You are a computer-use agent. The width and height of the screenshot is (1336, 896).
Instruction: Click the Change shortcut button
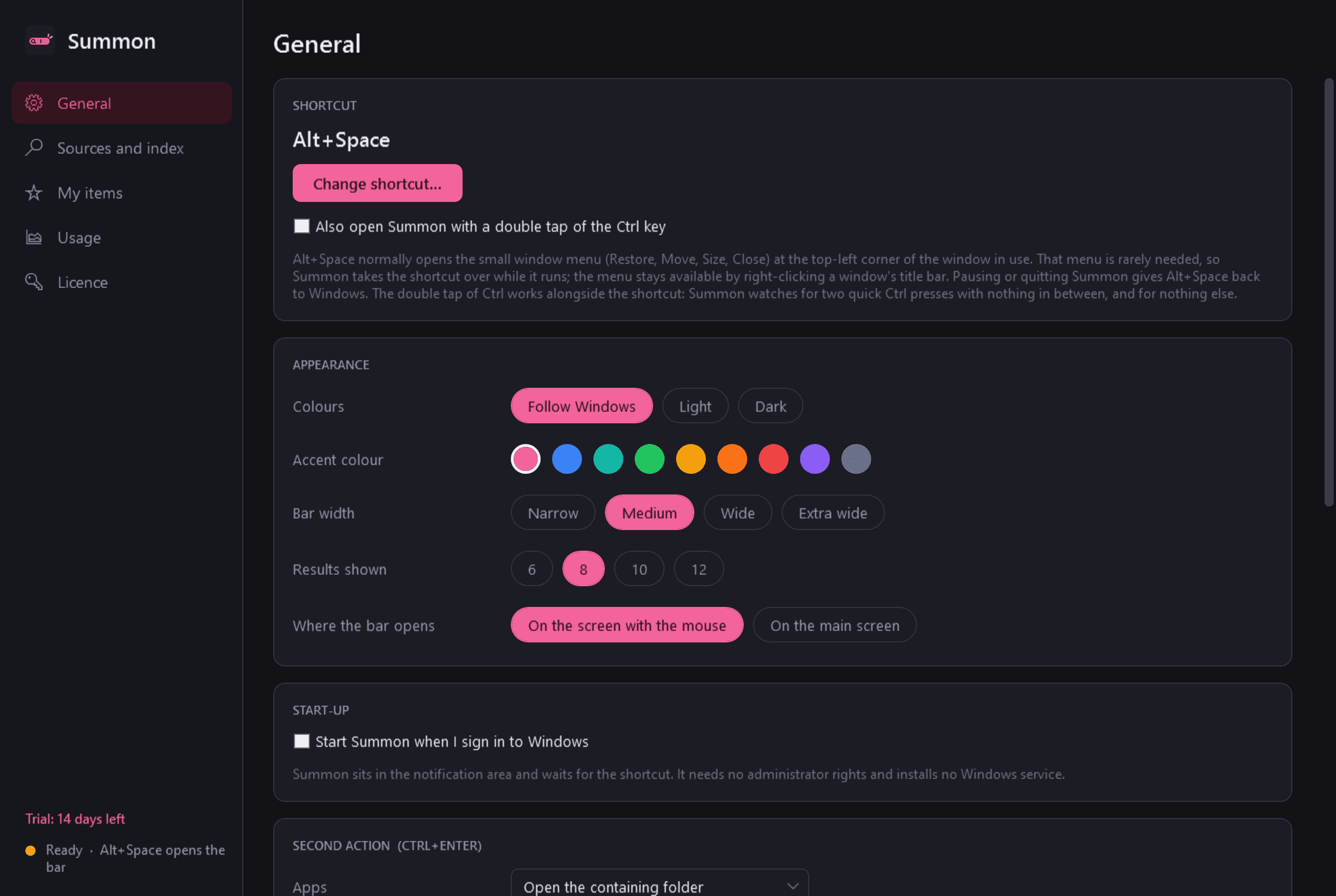(x=377, y=183)
